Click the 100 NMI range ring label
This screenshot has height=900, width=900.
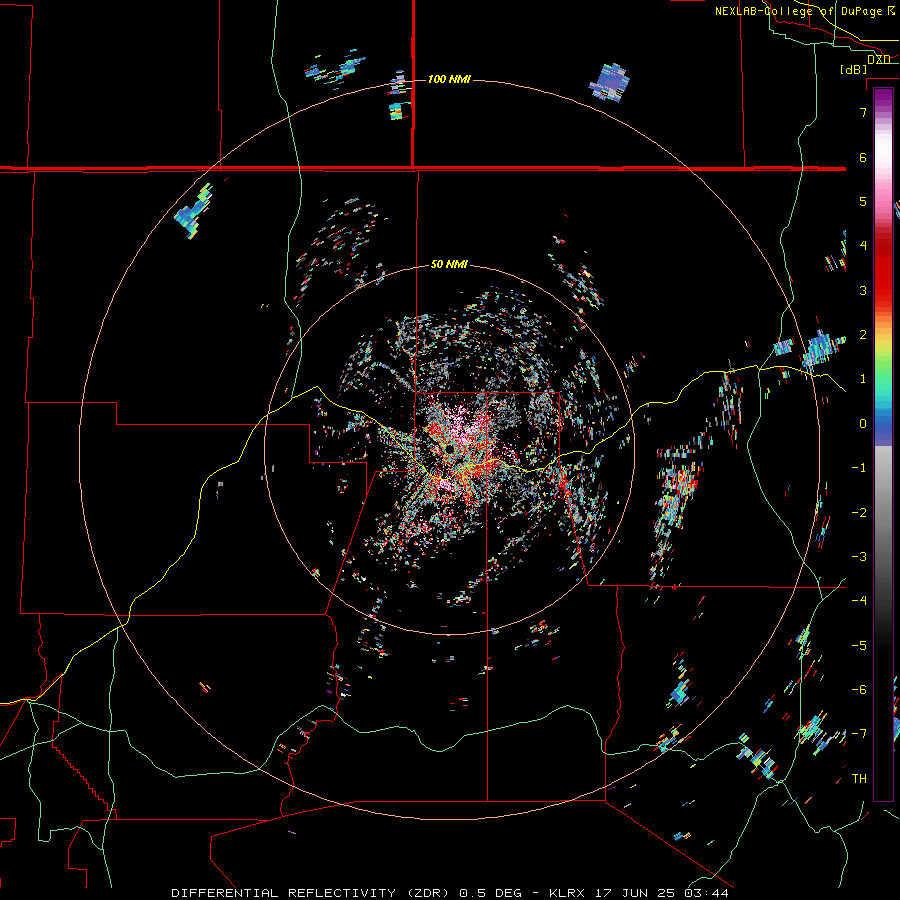click(449, 79)
